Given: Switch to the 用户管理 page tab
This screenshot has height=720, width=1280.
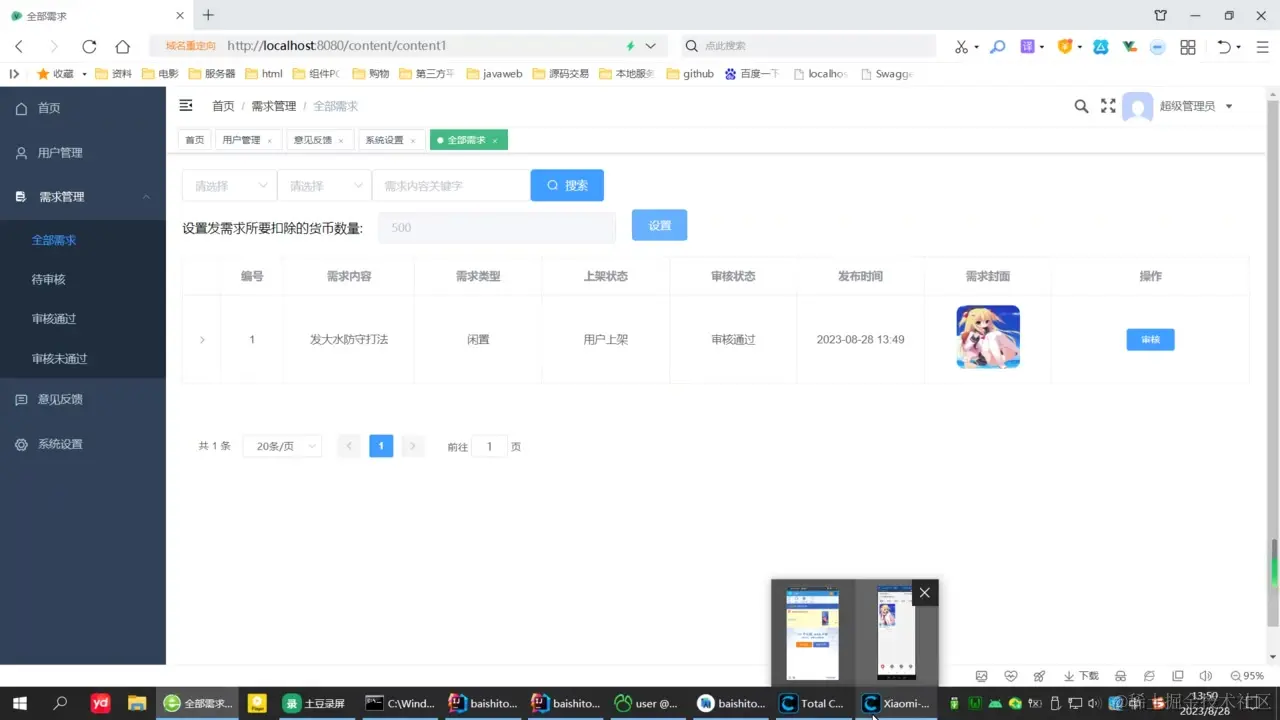Looking at the screenshot, I should pyautogui.click(x=241, y=140).
